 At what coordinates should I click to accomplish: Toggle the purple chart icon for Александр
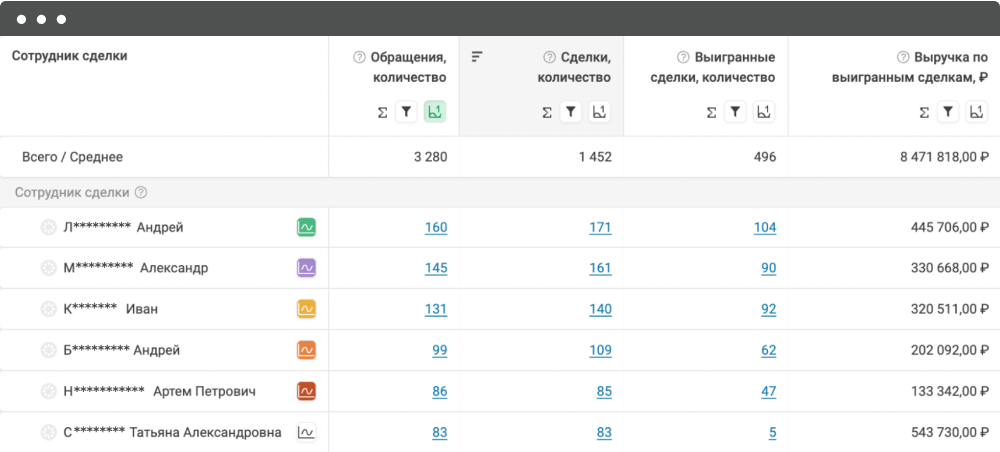(307, 268)
